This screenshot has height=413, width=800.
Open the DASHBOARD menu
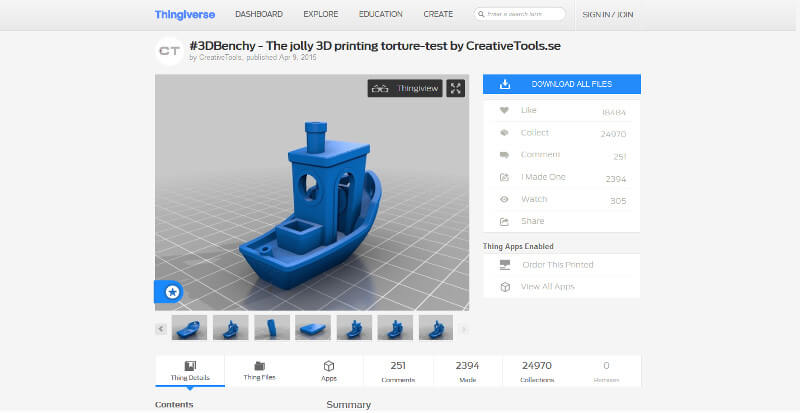point(259,14)
